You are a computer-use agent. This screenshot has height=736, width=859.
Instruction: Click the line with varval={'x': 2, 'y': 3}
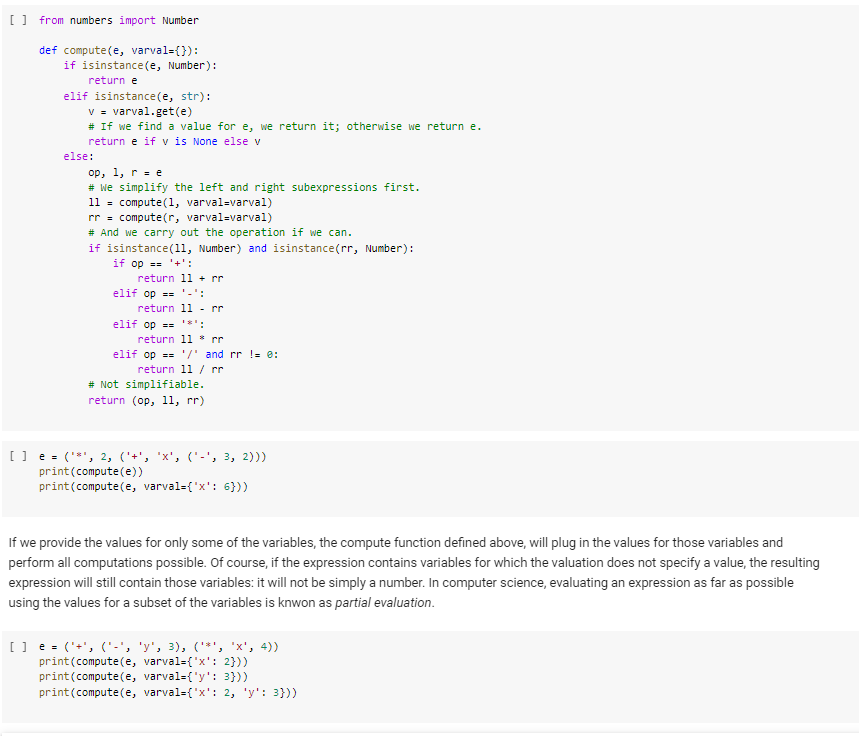click(168, 693)
